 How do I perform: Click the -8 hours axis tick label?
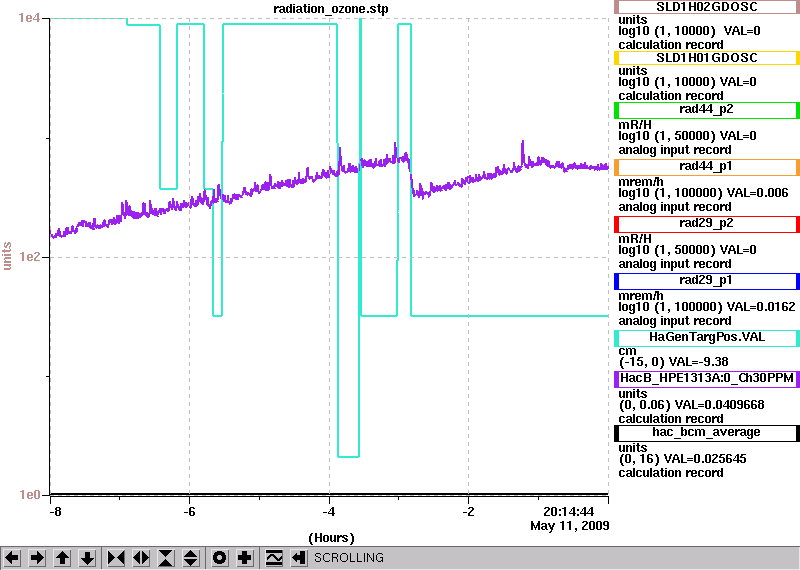pos(55,511)
